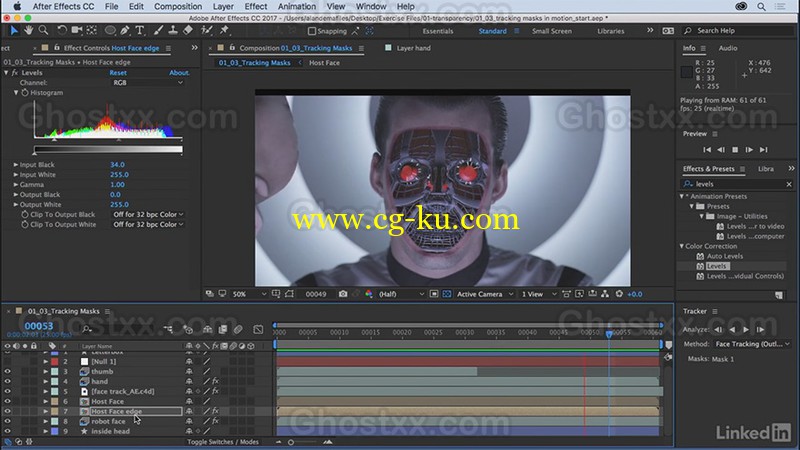
Task: Select the Puppet Pin tool
Action: point(224,31)
